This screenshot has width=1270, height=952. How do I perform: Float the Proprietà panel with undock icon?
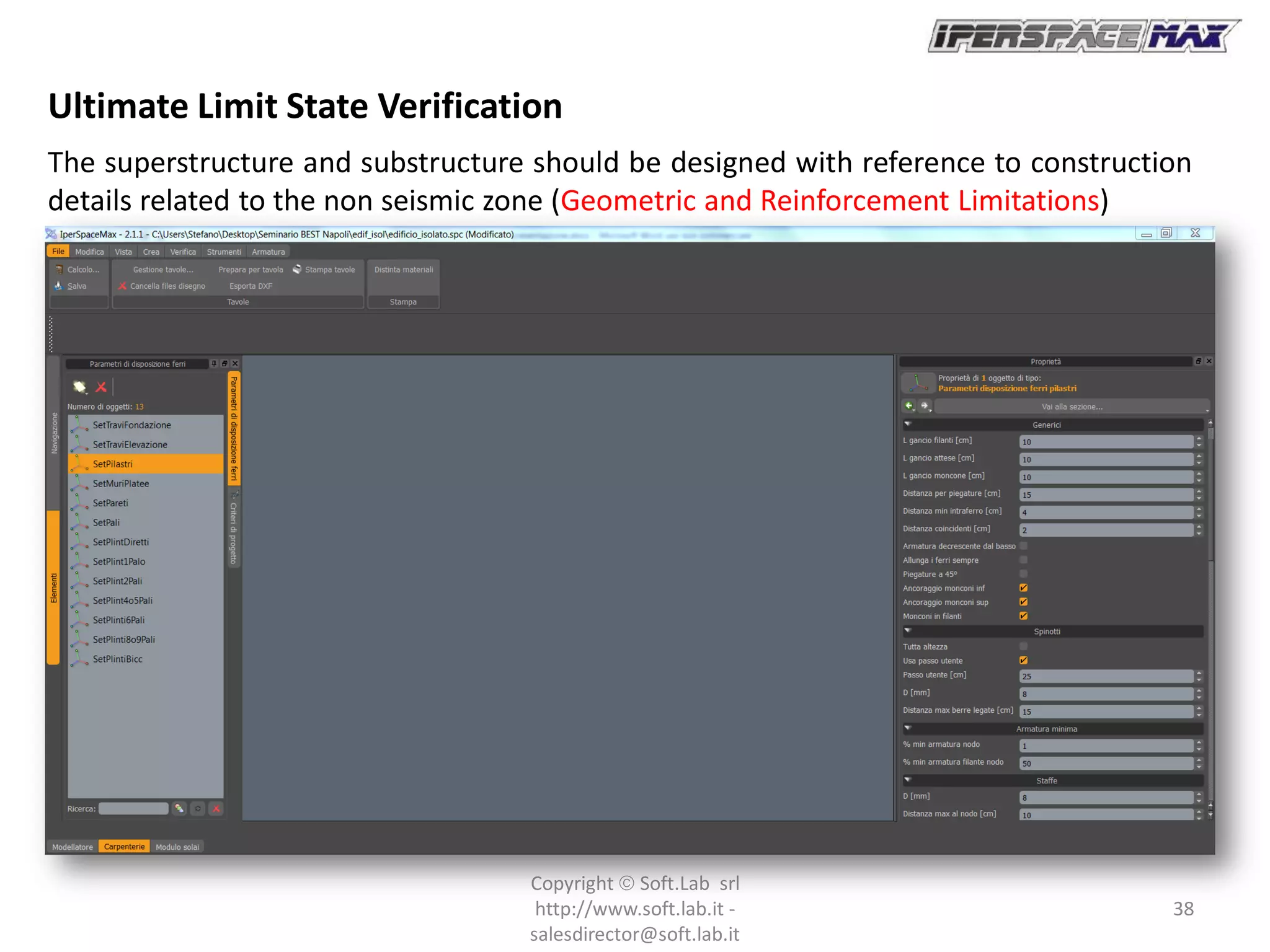tap(1198, 361)
